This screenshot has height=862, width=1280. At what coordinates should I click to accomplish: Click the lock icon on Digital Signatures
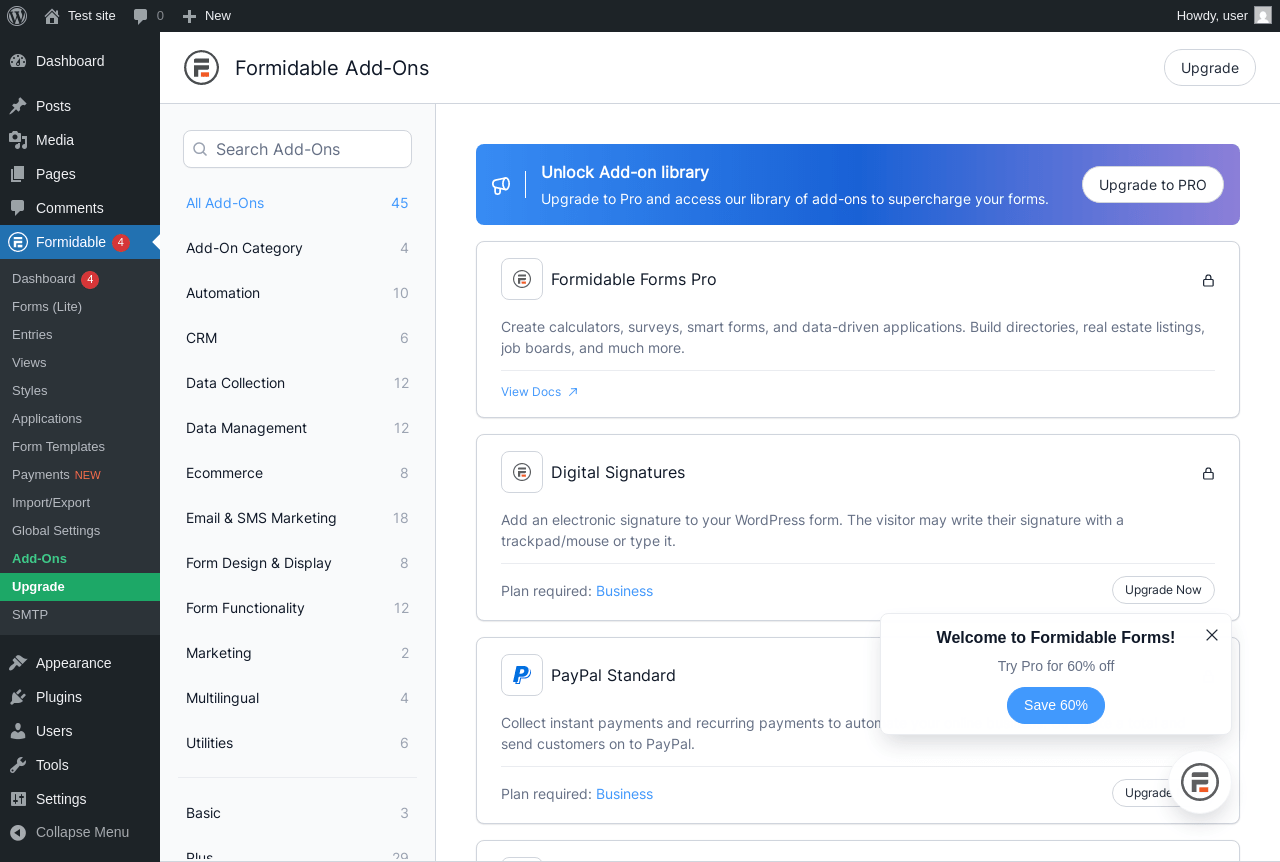[1208, 473]
